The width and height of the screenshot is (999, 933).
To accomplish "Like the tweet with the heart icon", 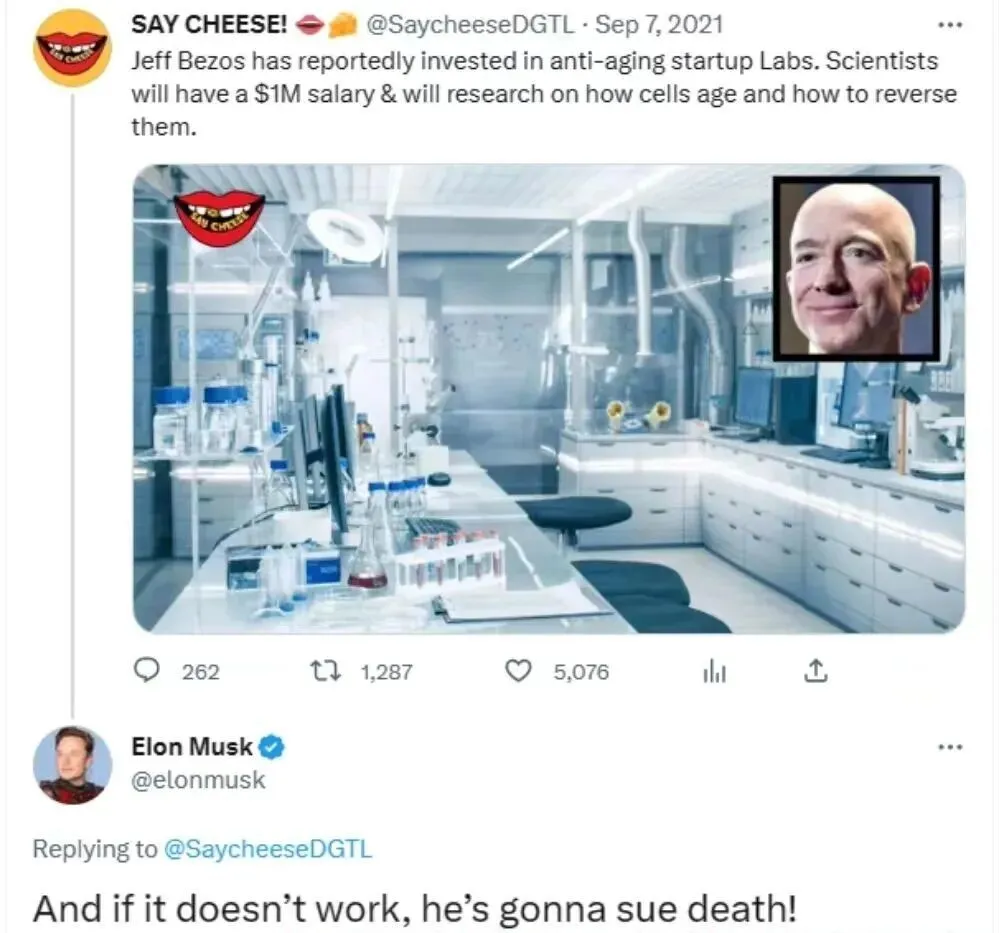I will click(517, 672).
